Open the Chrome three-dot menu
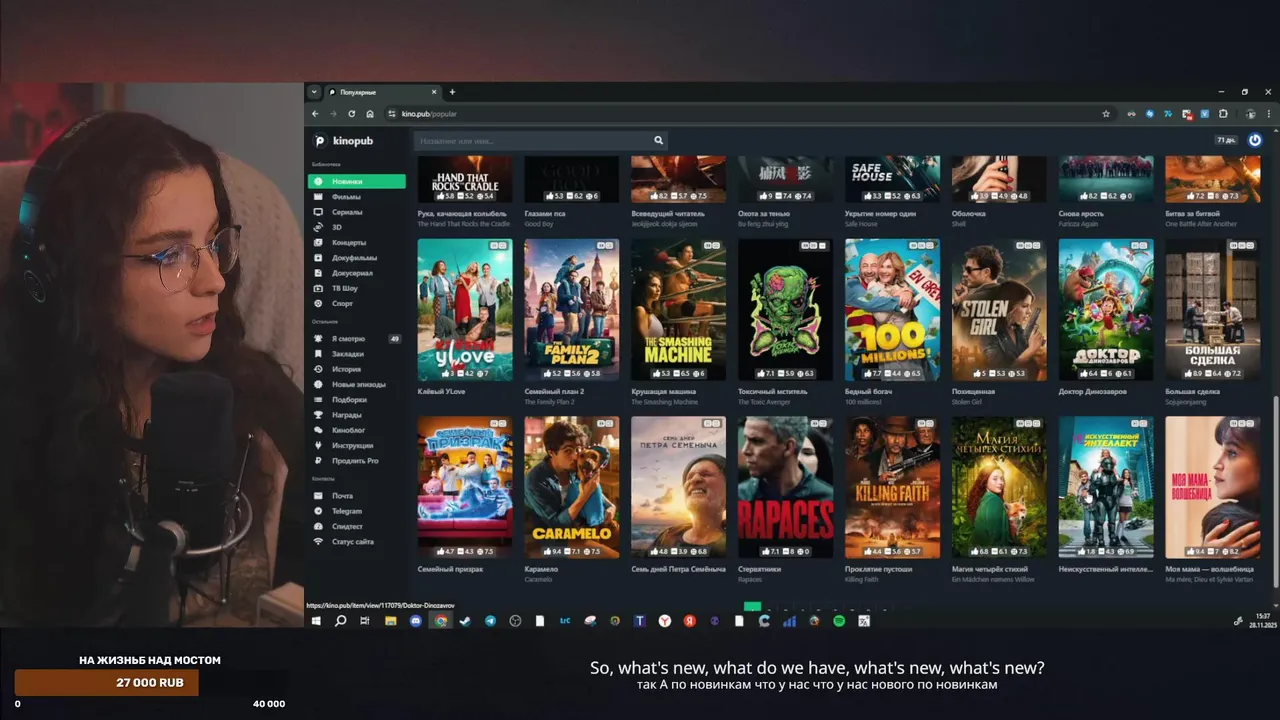This screenshot has height=720, width=1280. 1270,114
